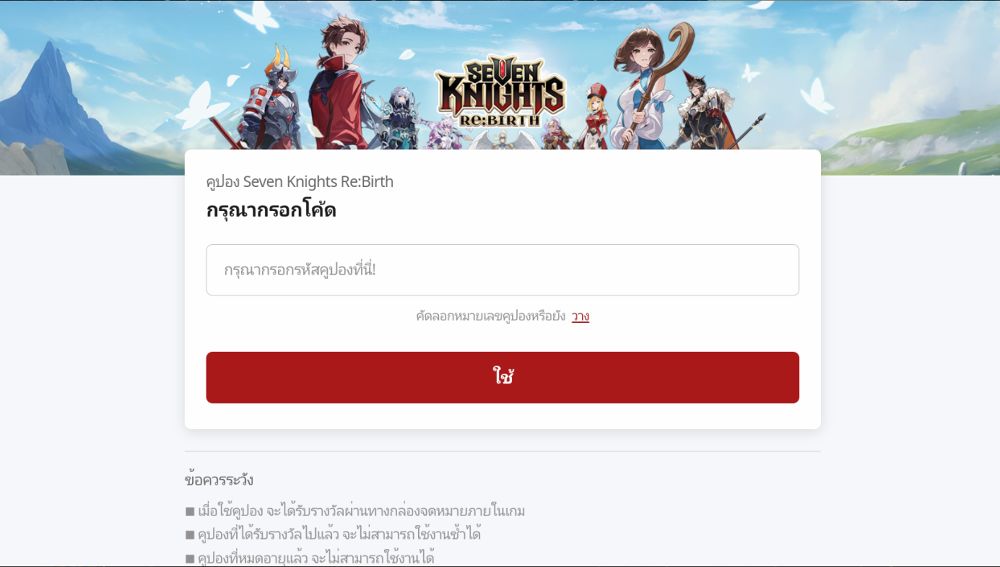
Task: Click the red วาง paste link
Action: [x=580, y=316]
